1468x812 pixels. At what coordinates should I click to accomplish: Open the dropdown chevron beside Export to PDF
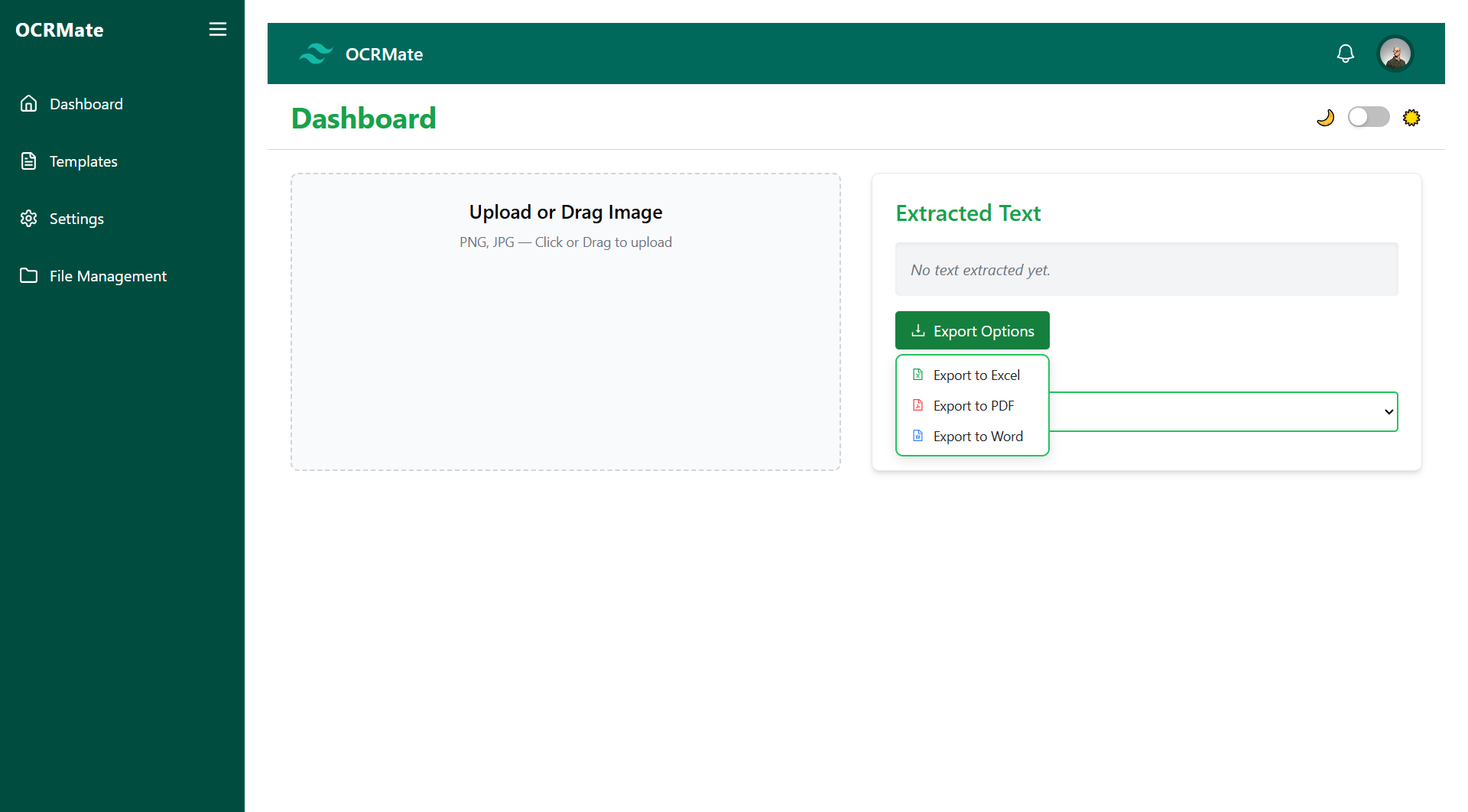(x=1388, y=411)
